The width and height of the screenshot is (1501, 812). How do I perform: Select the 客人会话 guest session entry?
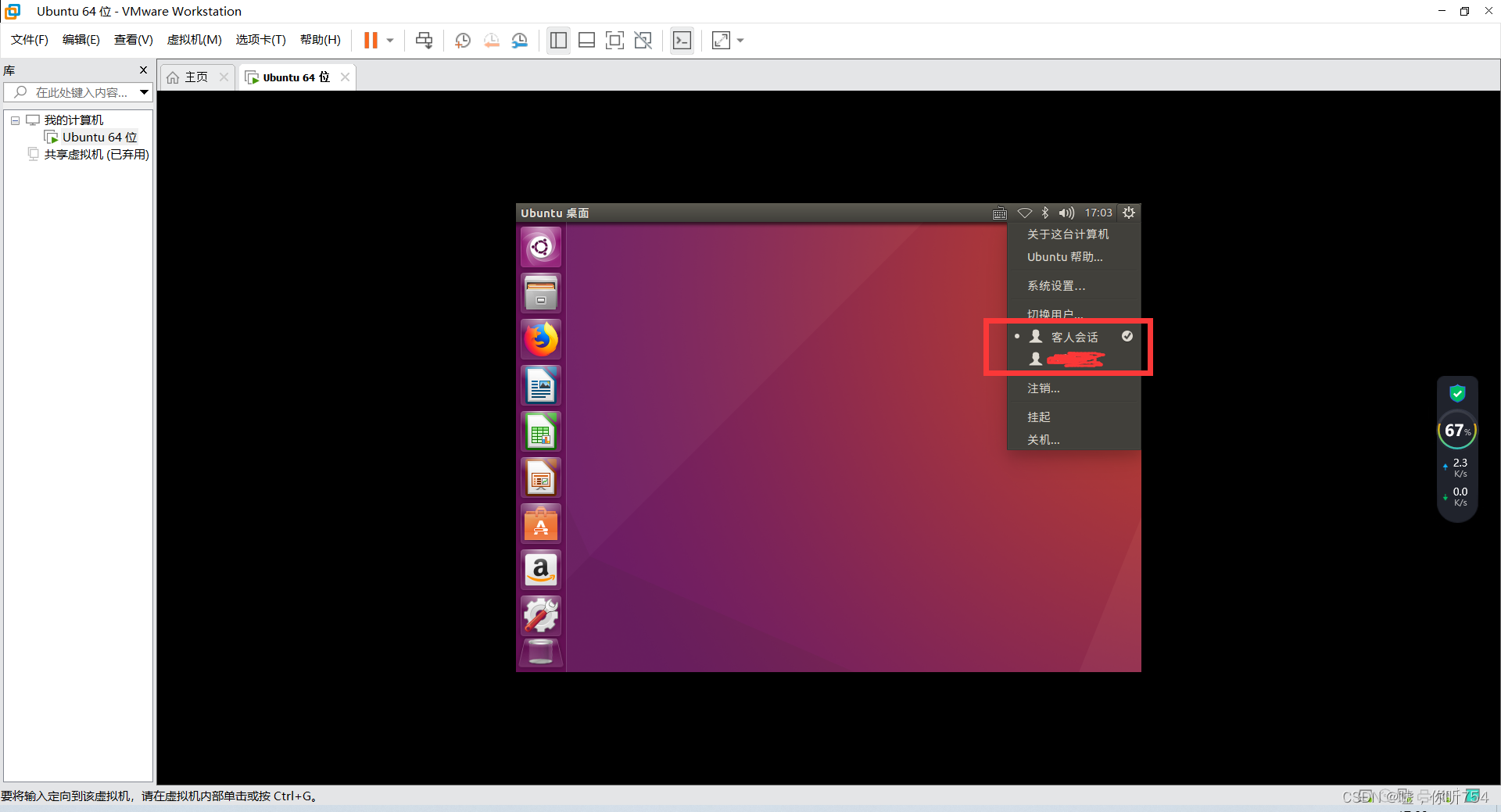point(1074,337)
